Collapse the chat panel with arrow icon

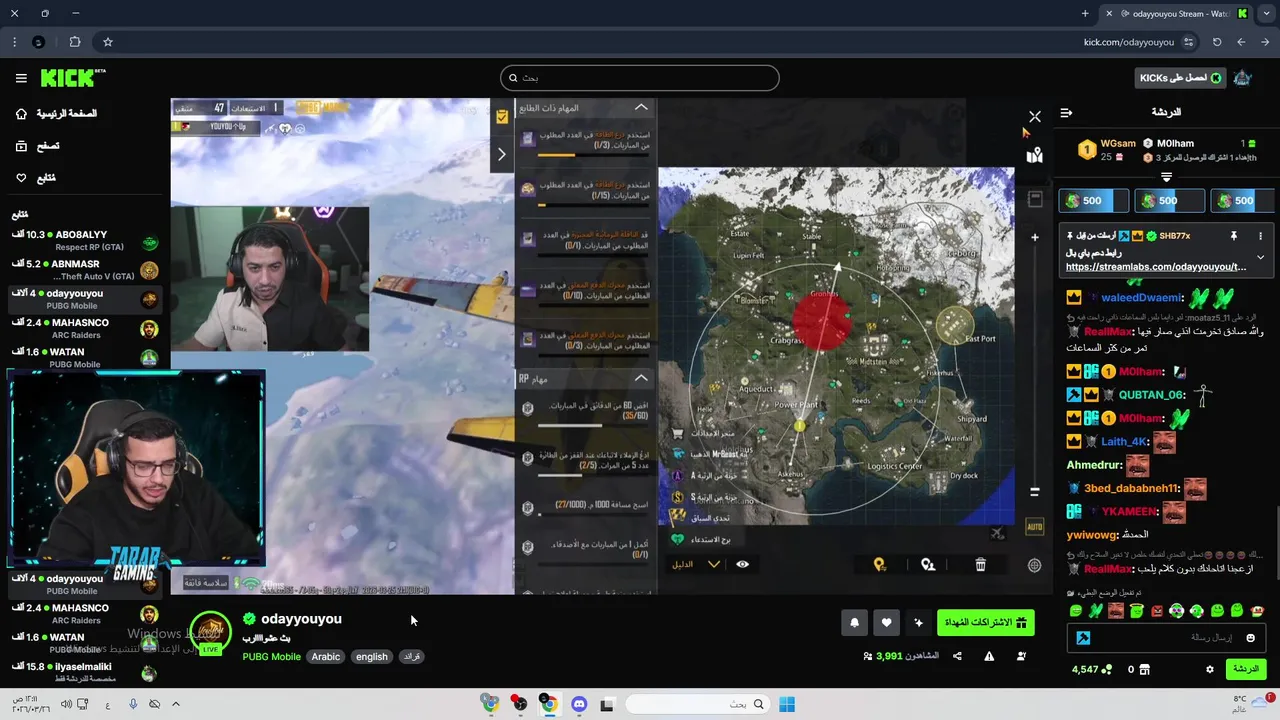[1066, 113]
